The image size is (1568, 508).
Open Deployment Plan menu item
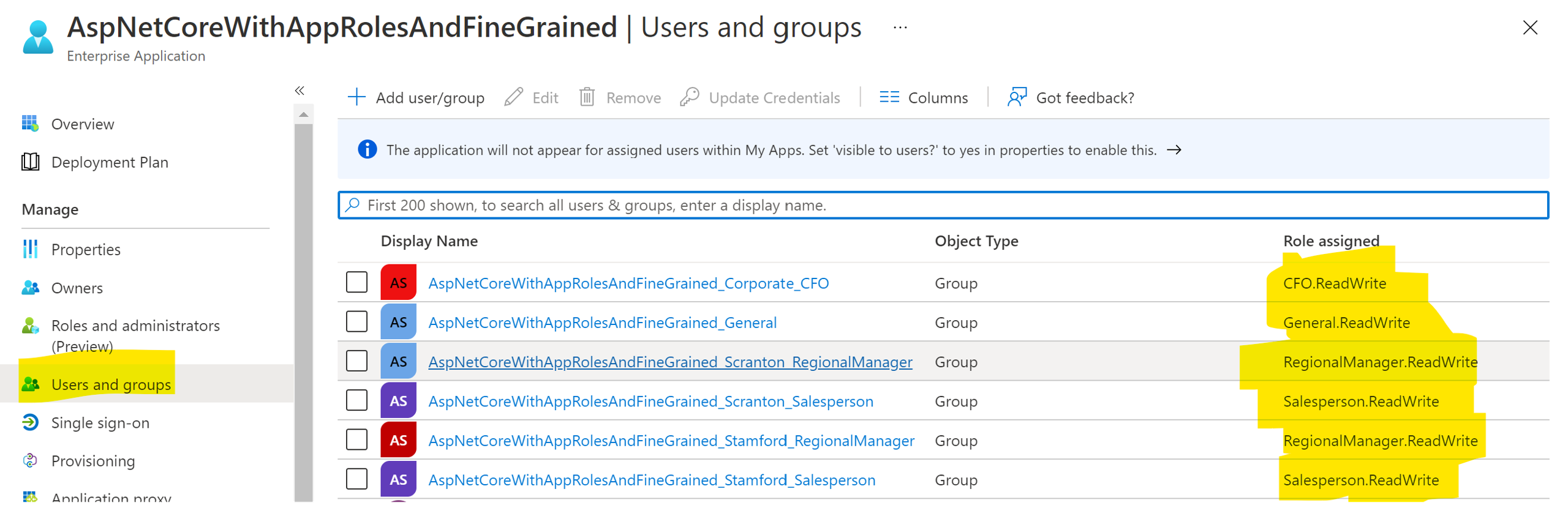coord(110,162)
